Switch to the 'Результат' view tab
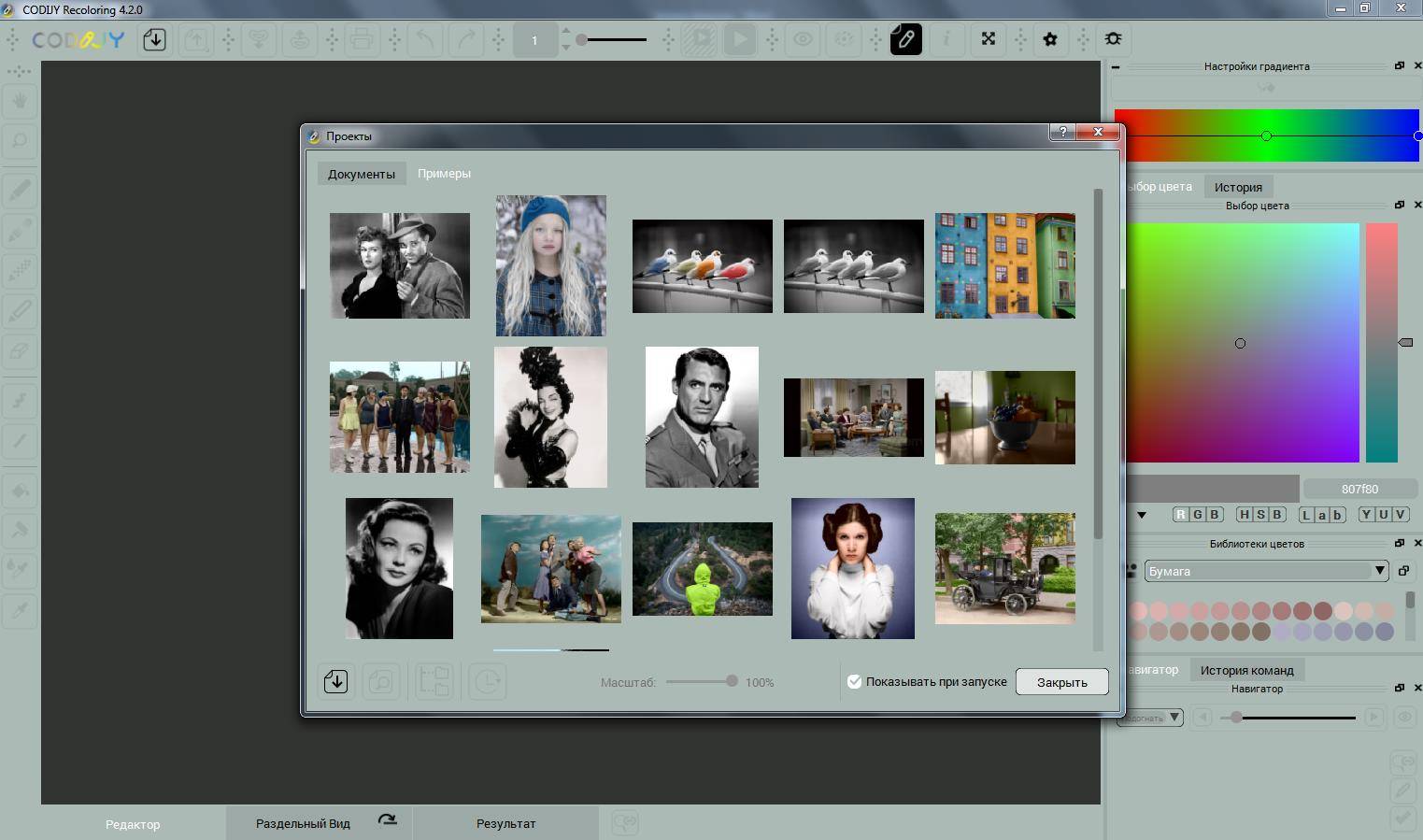1423x840 pixels. [x=505, y=823]
